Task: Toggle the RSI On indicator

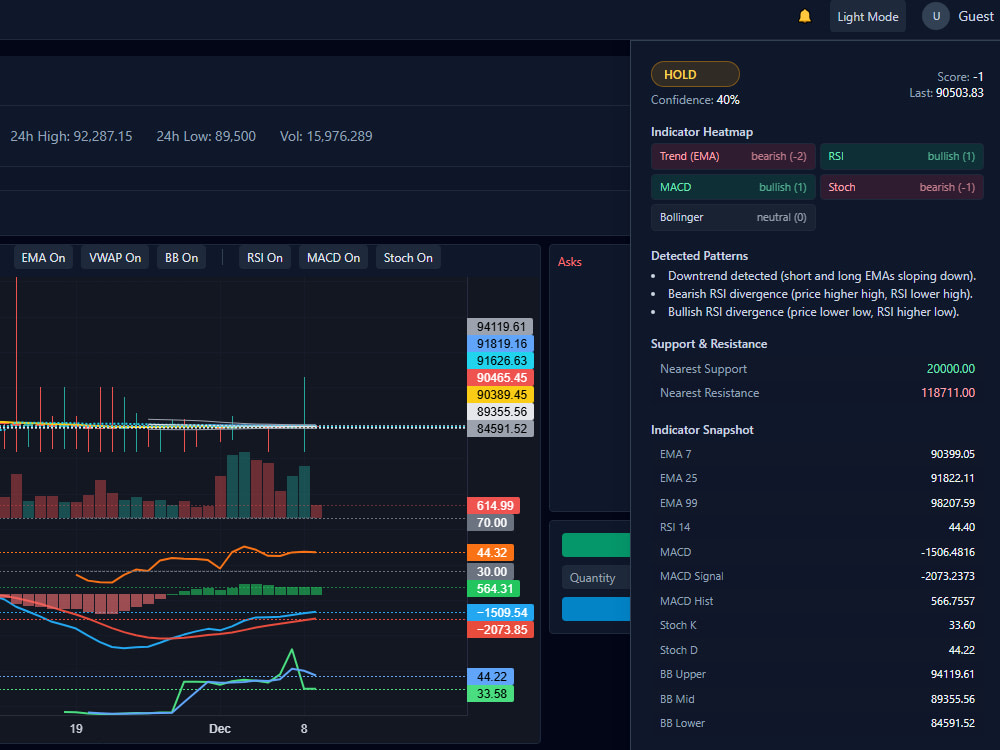Action: pos(265,258)
